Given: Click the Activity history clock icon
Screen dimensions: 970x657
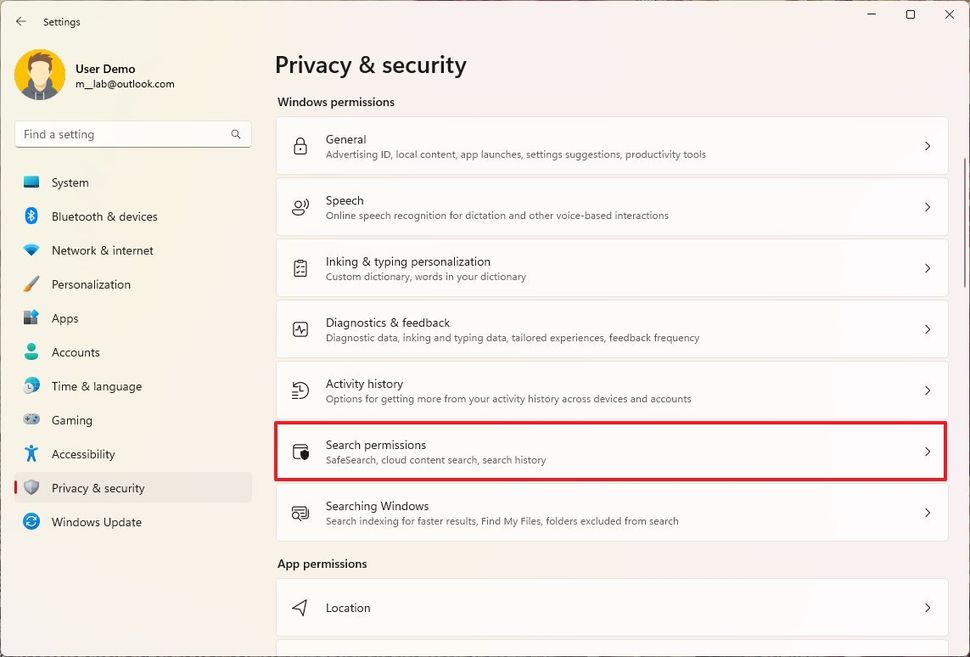Looking at the screenshot, I should 300,391.
